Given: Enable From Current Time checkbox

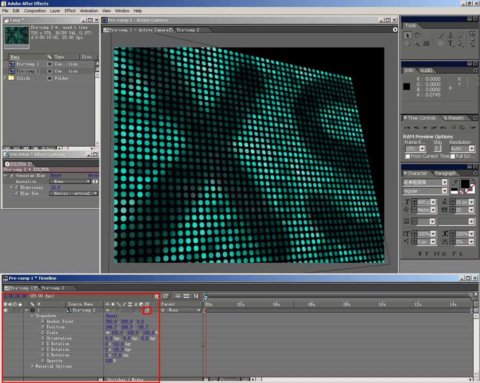Looking at the screenshot, I should pos(407,156).
